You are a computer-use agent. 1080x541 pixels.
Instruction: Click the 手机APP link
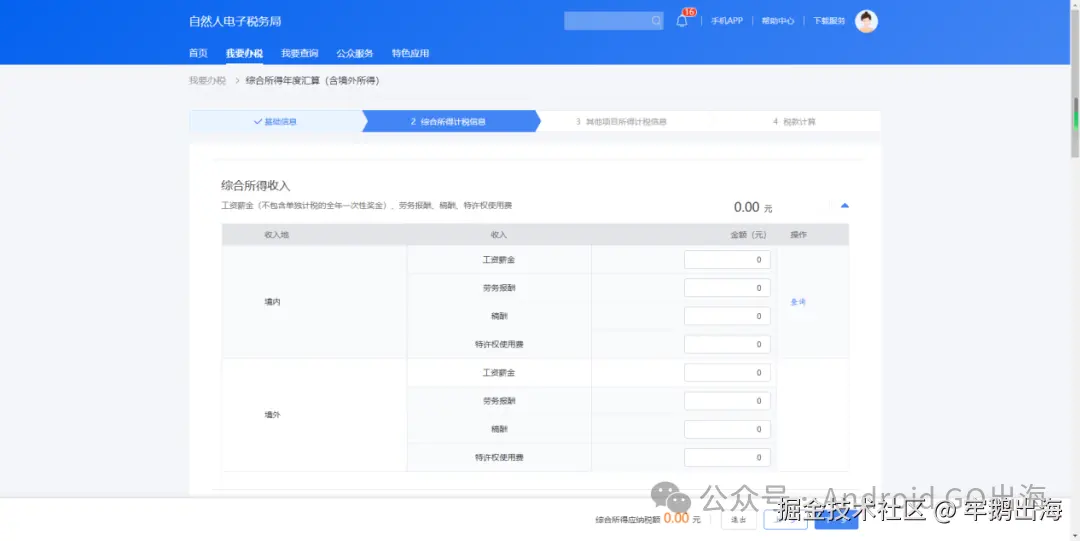point(727,21)
